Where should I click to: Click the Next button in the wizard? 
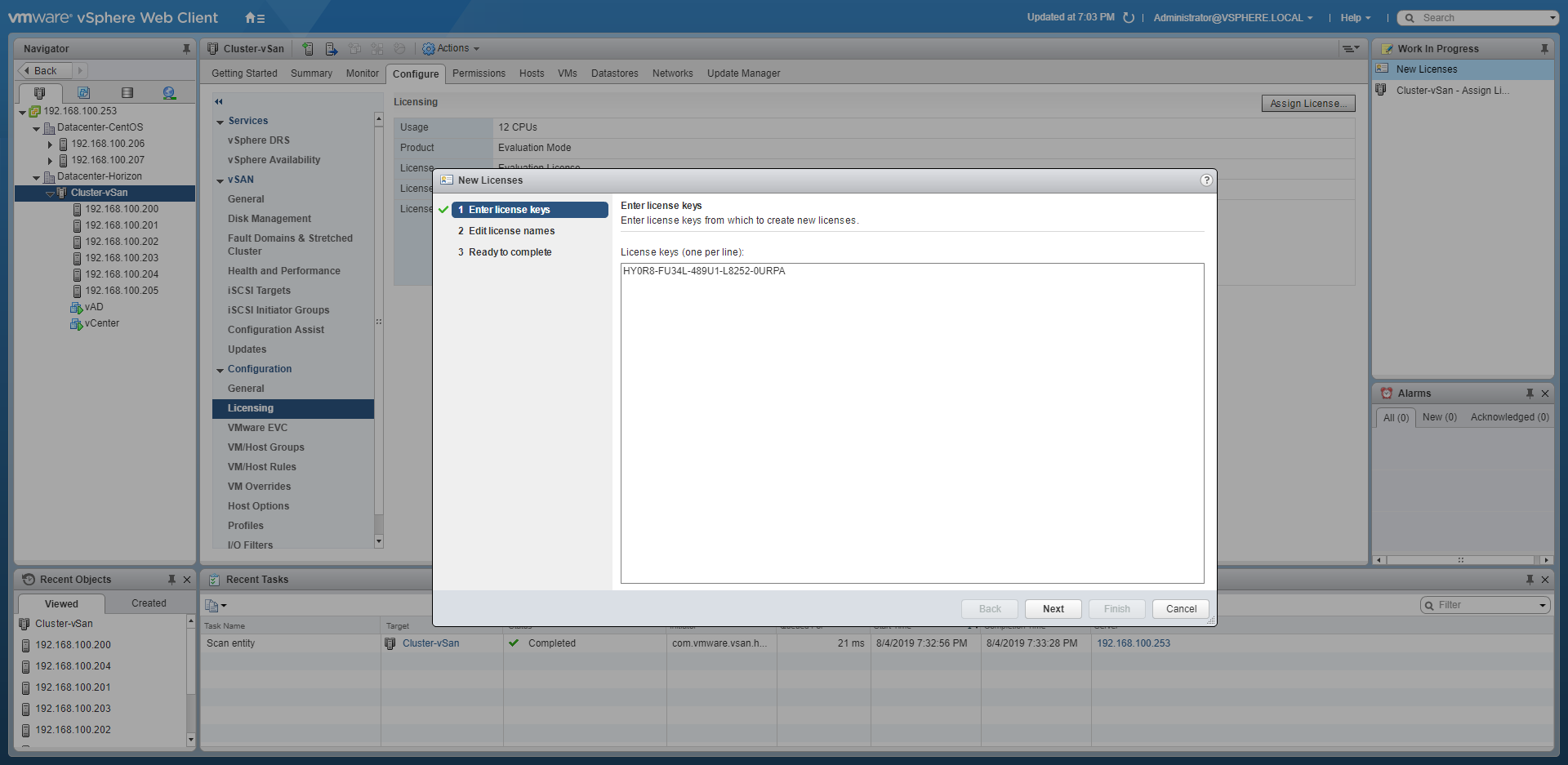1053,609
